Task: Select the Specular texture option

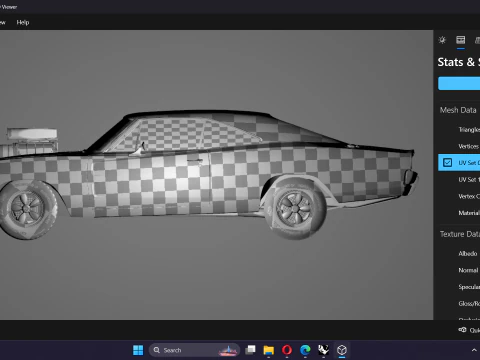Action: (469, 287)
